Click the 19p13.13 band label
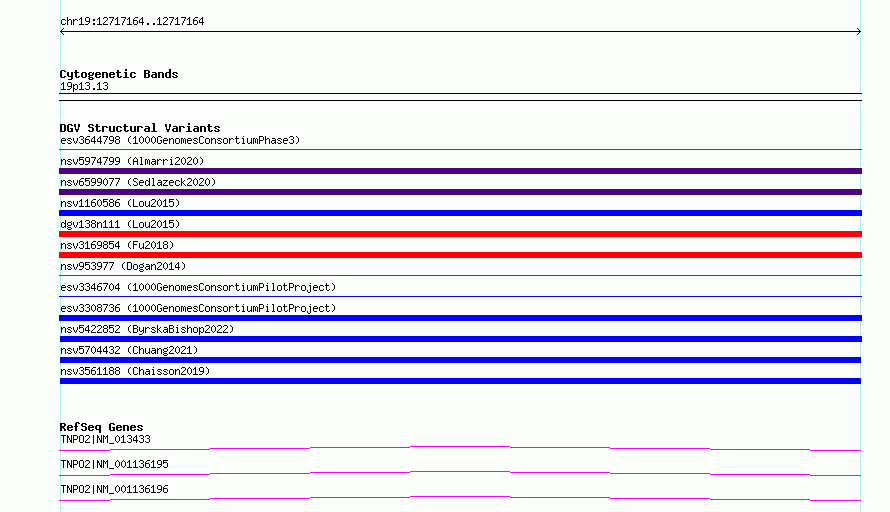890x512 pixels. click(84, 86)
